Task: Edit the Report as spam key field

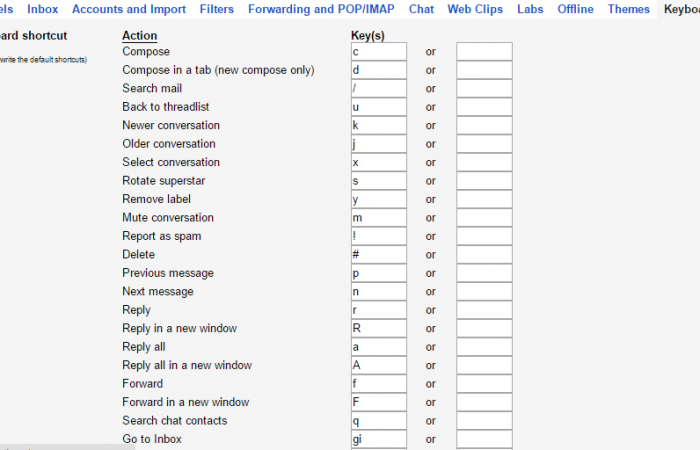Action: click(x=379, y=236)
